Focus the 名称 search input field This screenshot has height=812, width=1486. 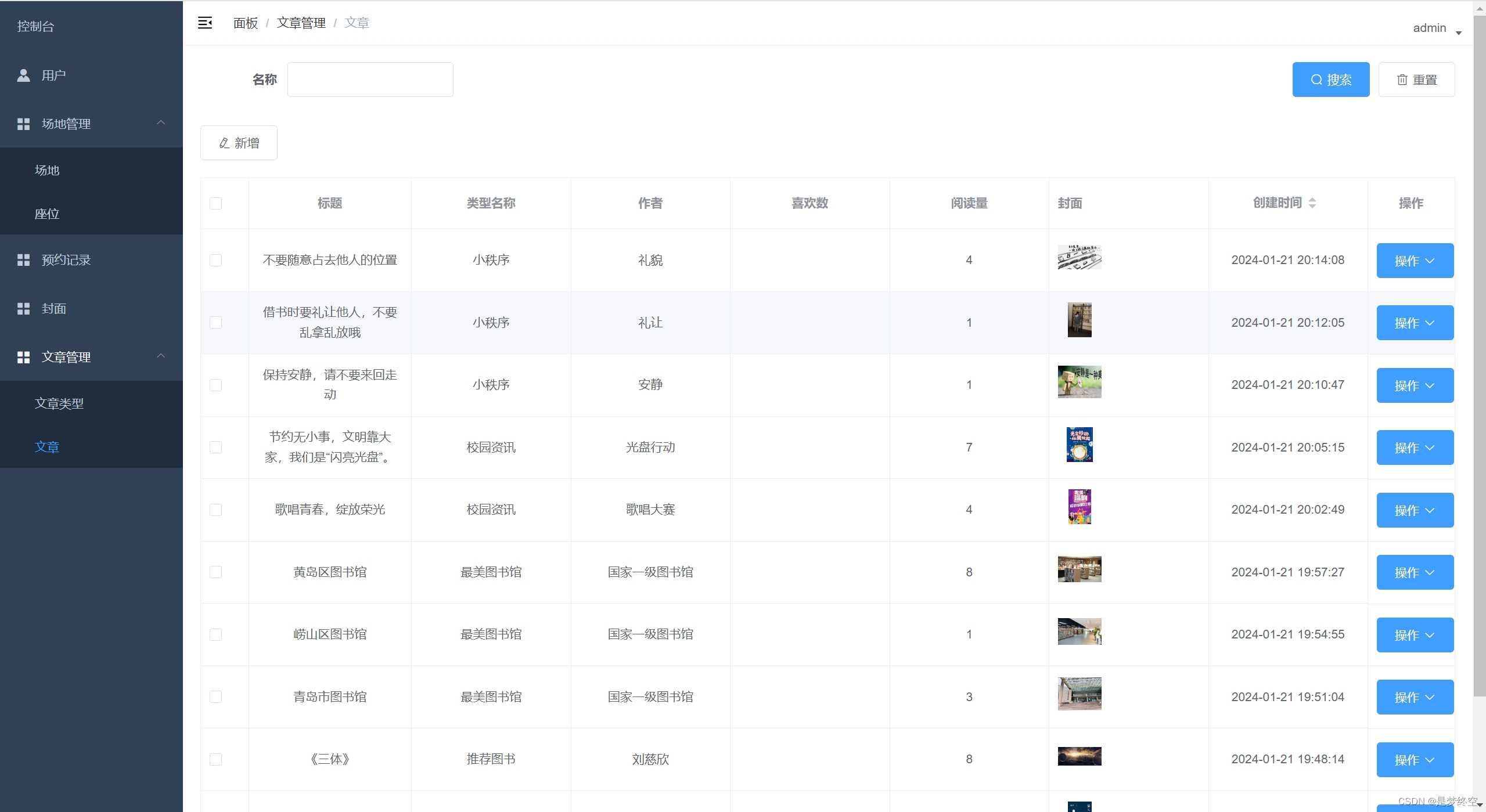click(370, 80)
